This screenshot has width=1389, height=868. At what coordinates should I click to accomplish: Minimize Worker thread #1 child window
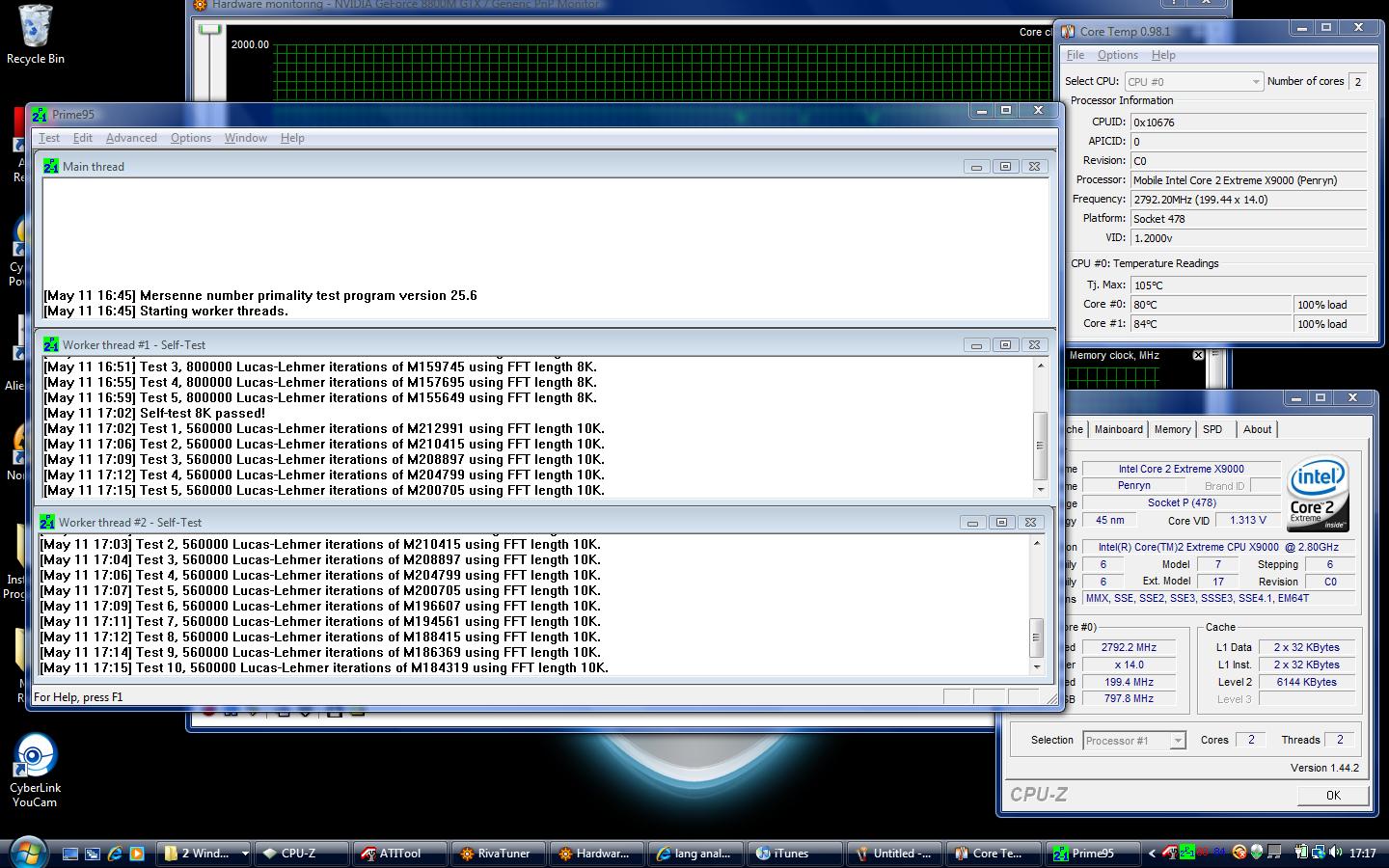pyautogui.click(x=976, y=345)
